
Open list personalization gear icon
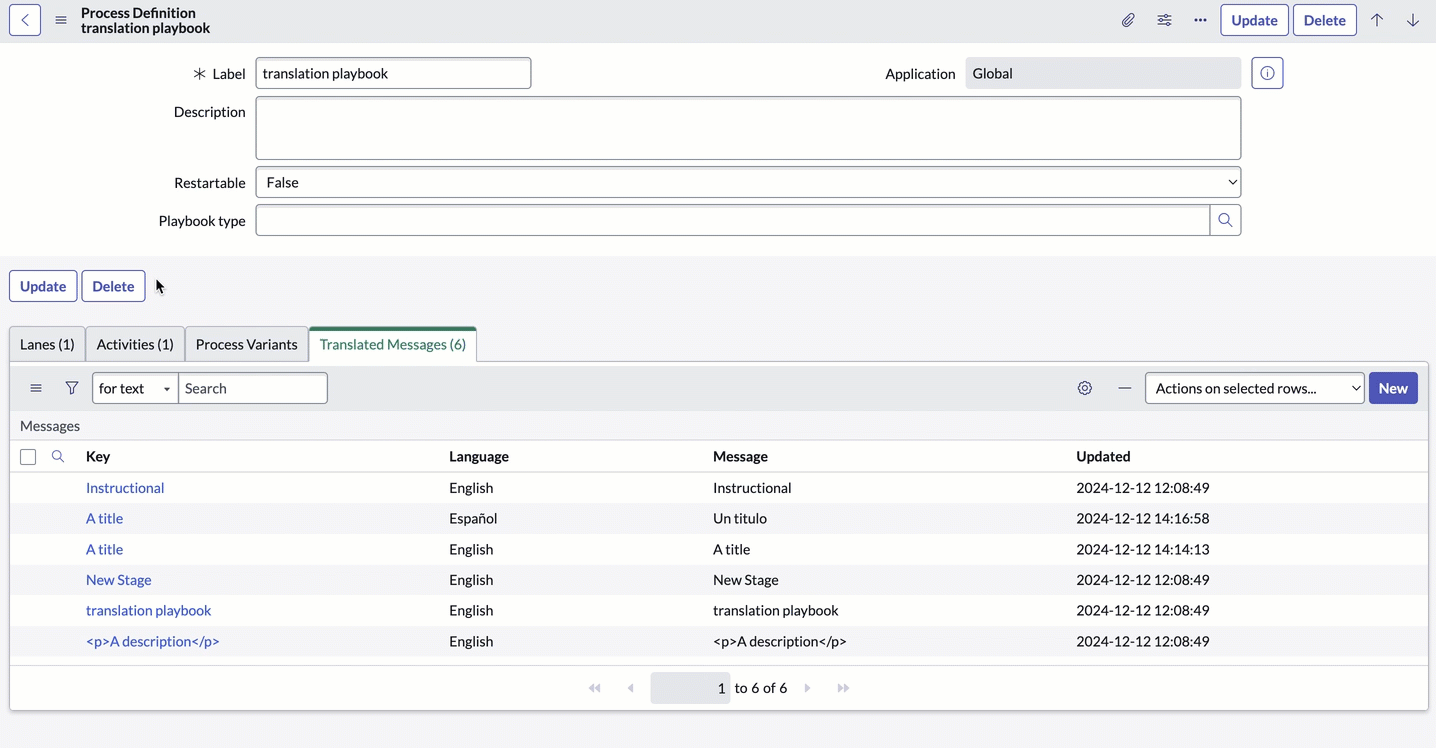1085,388
